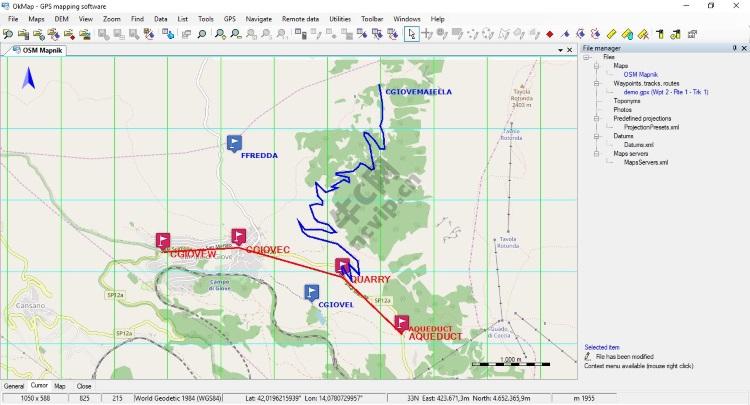Click the plain yellow ruler distance tool
Screen dimensions: 750x405
[611, 34]
